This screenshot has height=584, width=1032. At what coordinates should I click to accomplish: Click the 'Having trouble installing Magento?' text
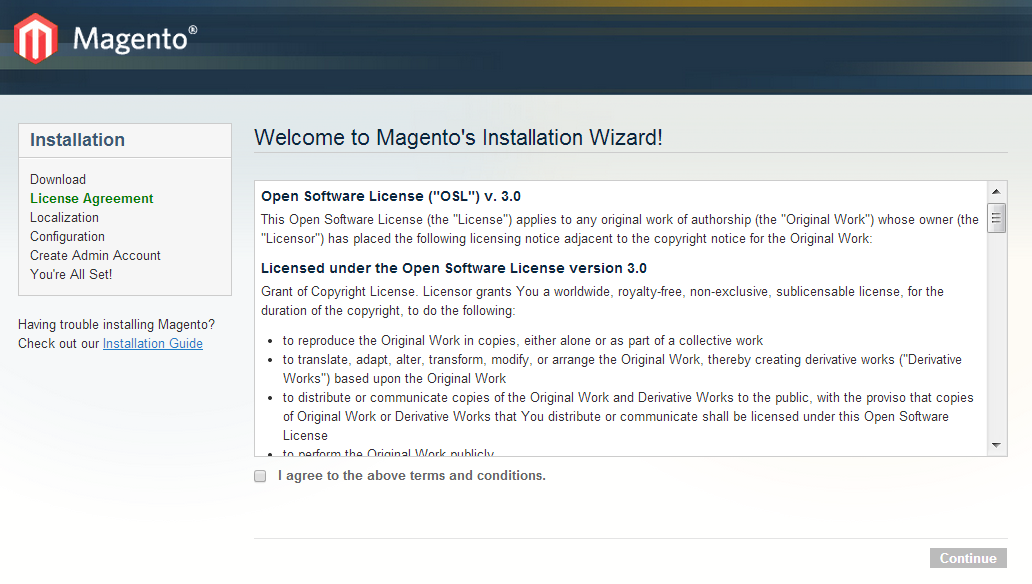point(116,325)
